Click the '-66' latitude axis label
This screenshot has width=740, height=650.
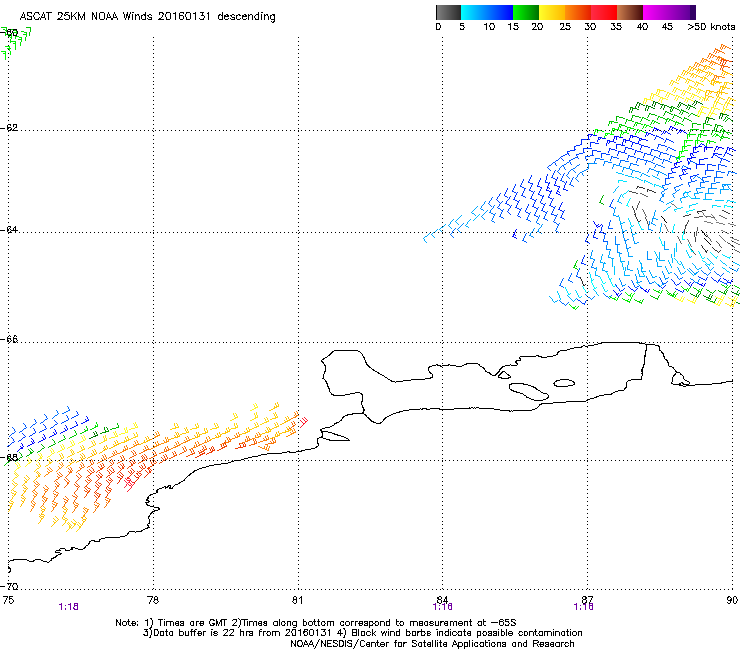[10, 340]
